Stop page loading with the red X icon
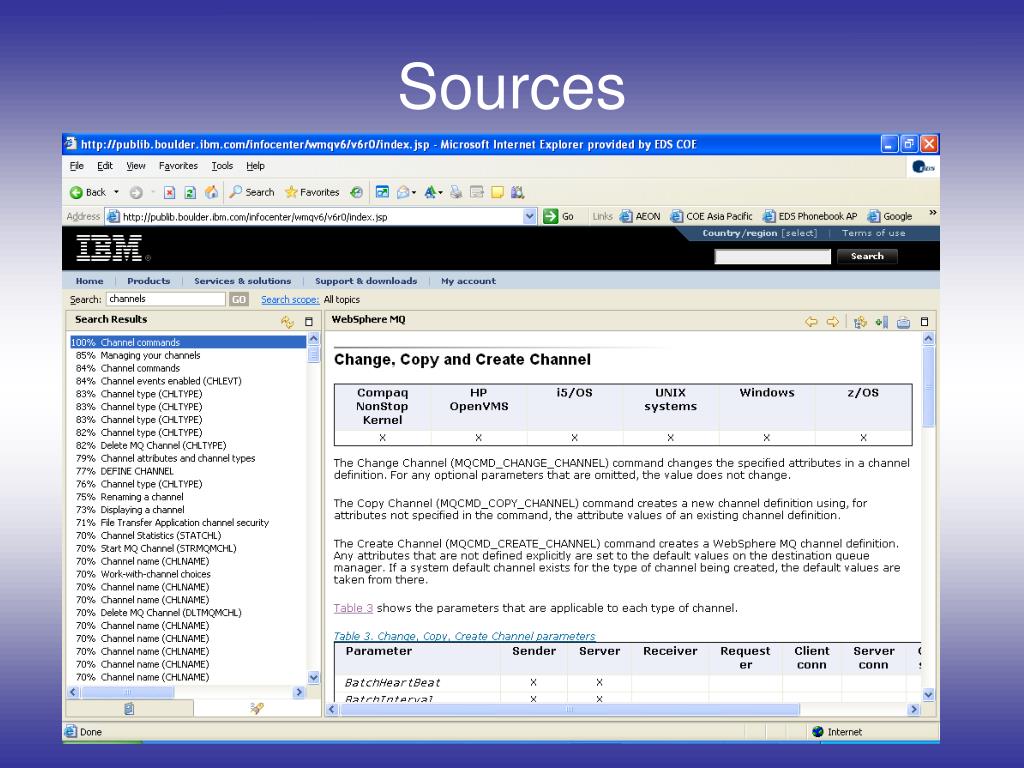This screenshot has height=768, width=1024. click(x=169, y=193)
